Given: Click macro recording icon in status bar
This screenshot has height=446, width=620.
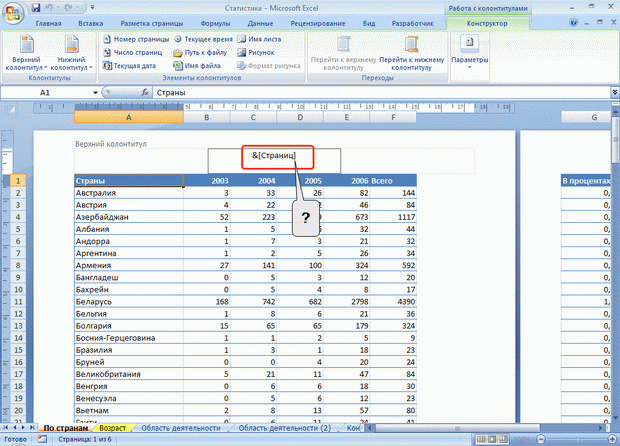Looking at the screenshot, I should coord(42,439).
